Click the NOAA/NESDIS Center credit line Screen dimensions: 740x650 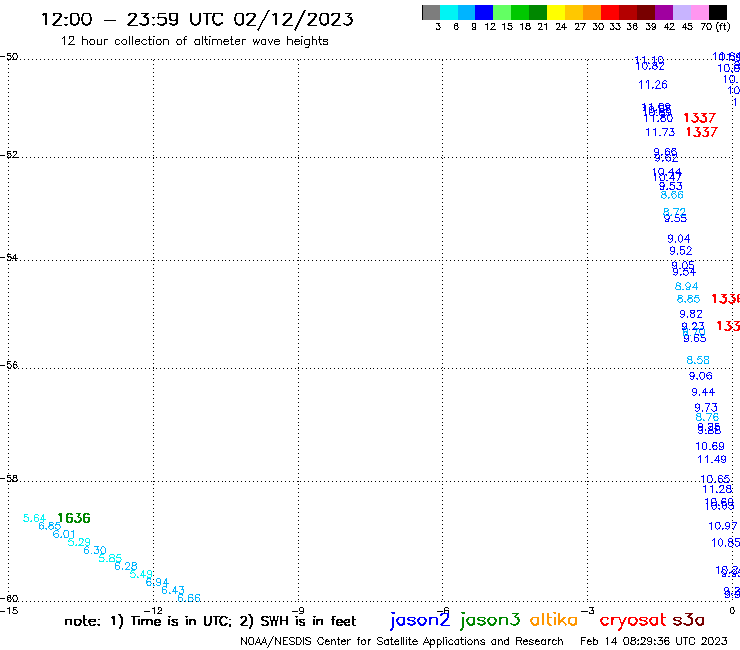click(x=402, y=641)
